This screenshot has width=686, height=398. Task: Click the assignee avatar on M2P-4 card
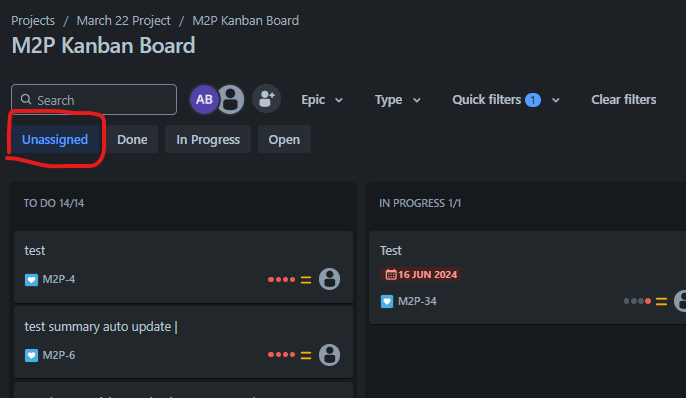329,279
